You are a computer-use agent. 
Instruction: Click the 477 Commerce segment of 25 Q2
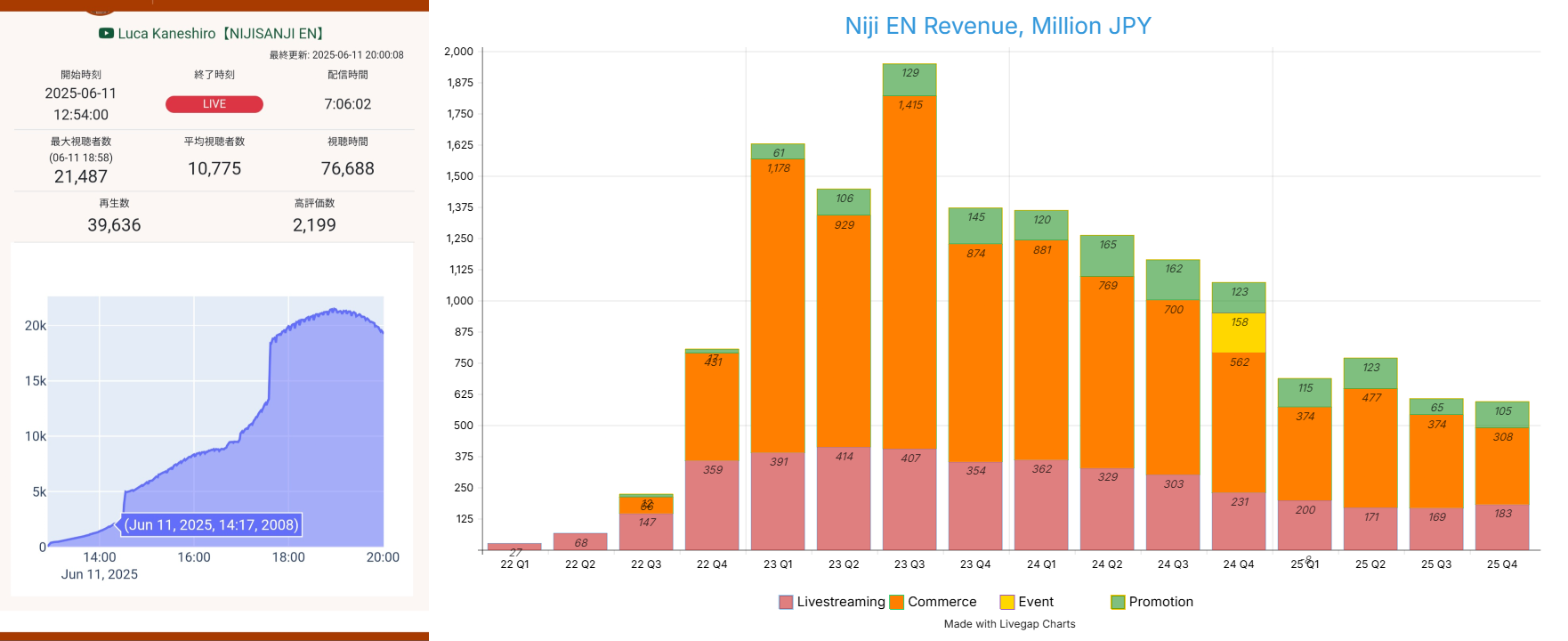[1370, 448]
